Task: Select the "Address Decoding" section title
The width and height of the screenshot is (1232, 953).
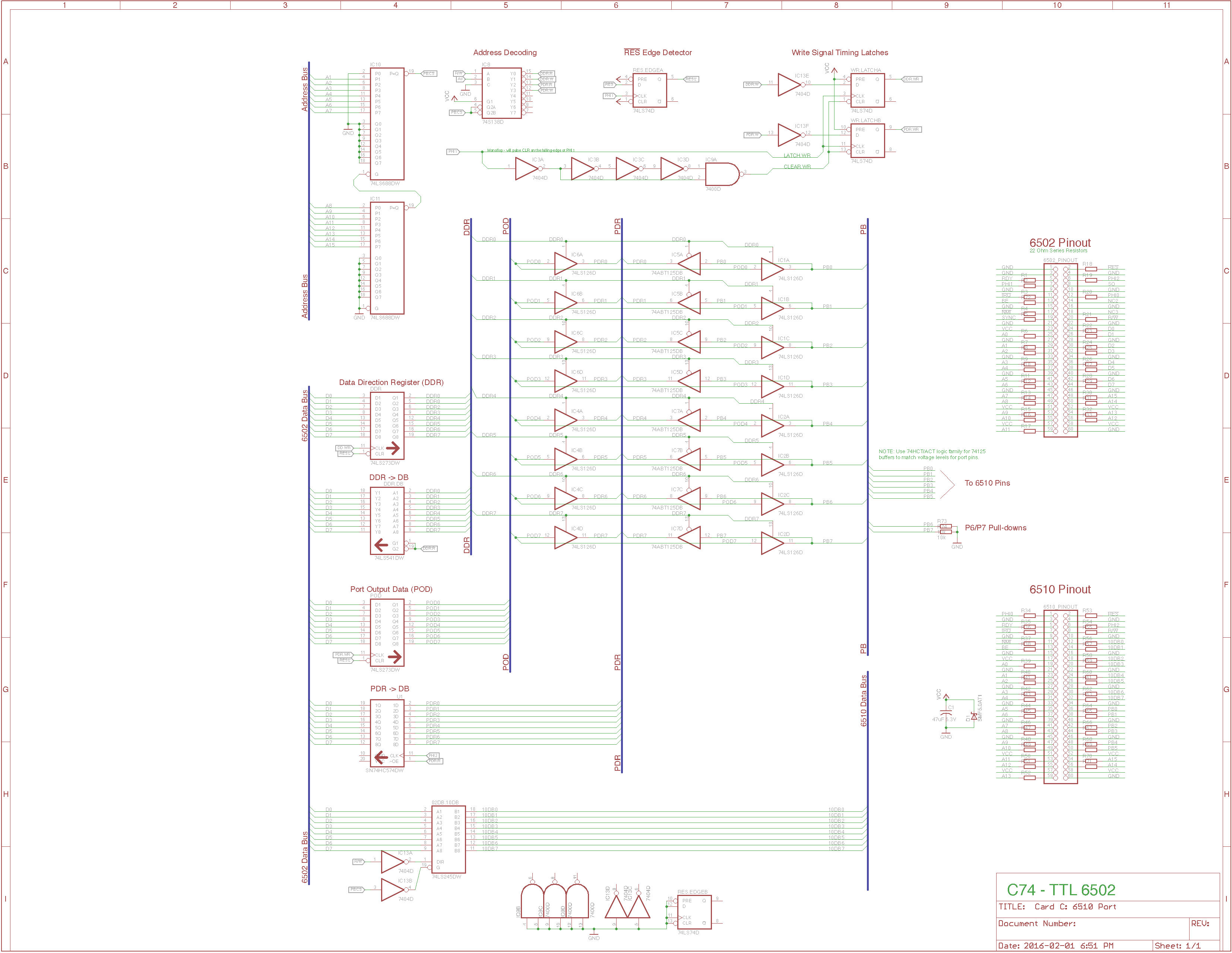Action: click(x=505, y=53)
